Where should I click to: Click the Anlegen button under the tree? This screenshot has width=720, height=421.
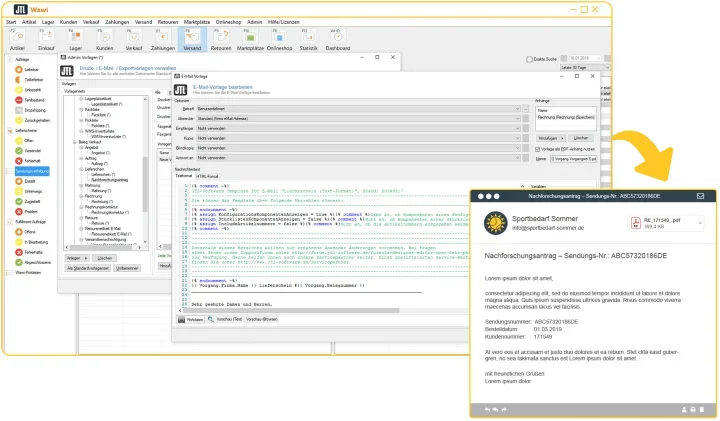[x=77, y=258]
